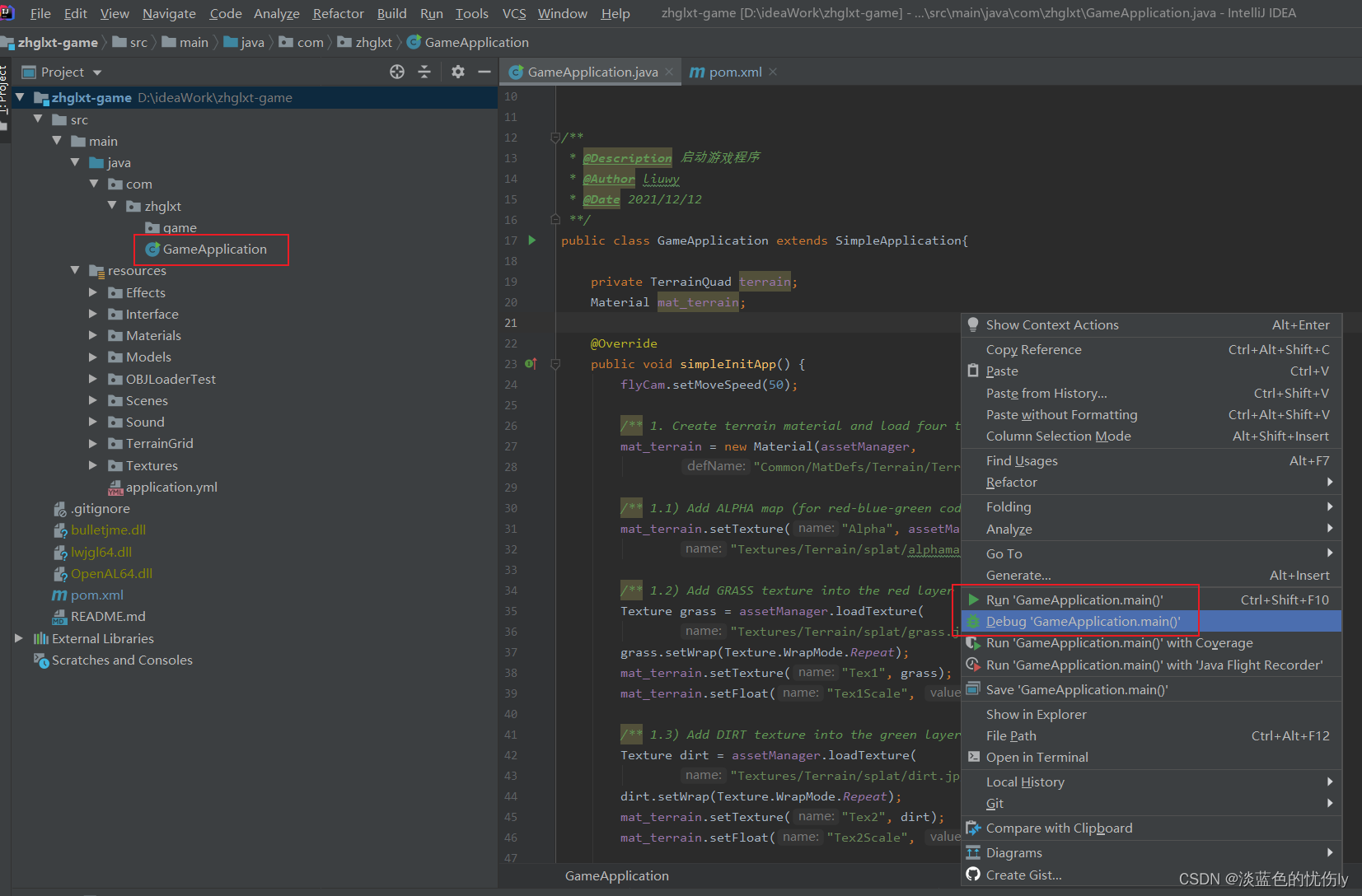Close the pom.xml tab
The height and width of the screenshot is (896, 1362).
pos(773,72)
